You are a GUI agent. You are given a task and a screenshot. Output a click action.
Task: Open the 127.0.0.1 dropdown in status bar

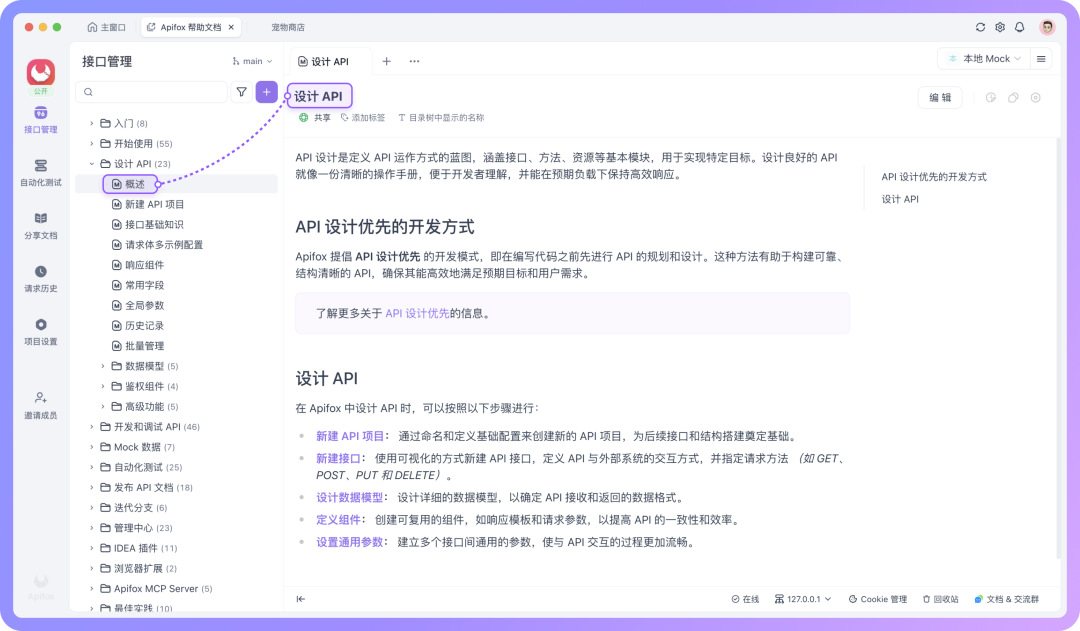(803, 599)
